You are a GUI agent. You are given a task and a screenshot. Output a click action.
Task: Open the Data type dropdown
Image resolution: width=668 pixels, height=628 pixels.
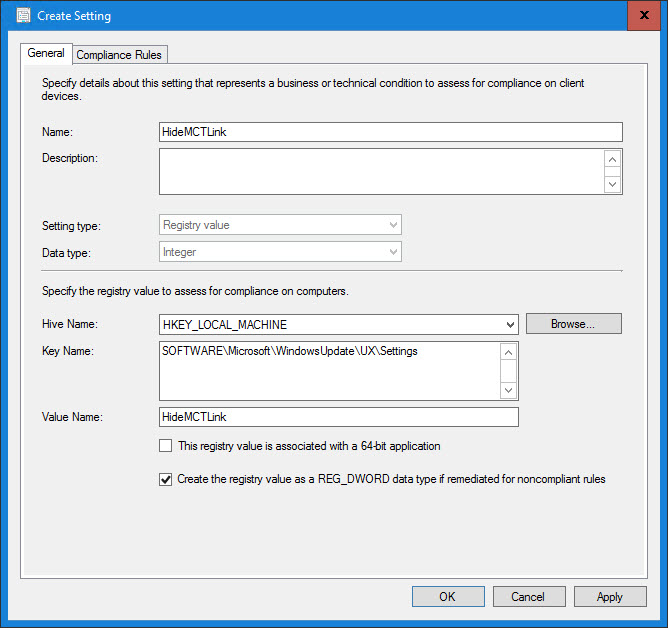(x=280, y=253)
